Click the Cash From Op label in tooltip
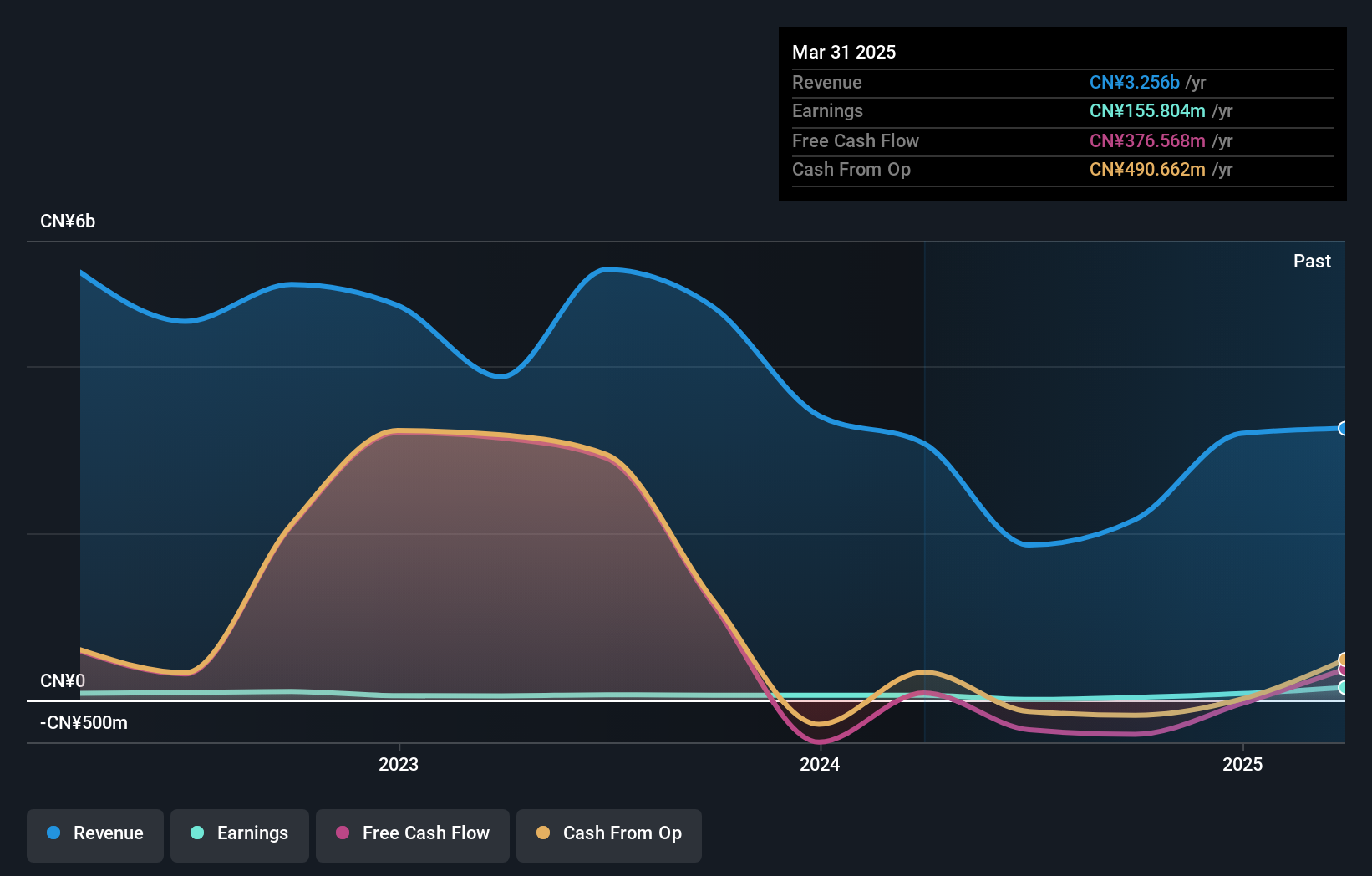The image size is (1372, 876). [x=851, y=169]
